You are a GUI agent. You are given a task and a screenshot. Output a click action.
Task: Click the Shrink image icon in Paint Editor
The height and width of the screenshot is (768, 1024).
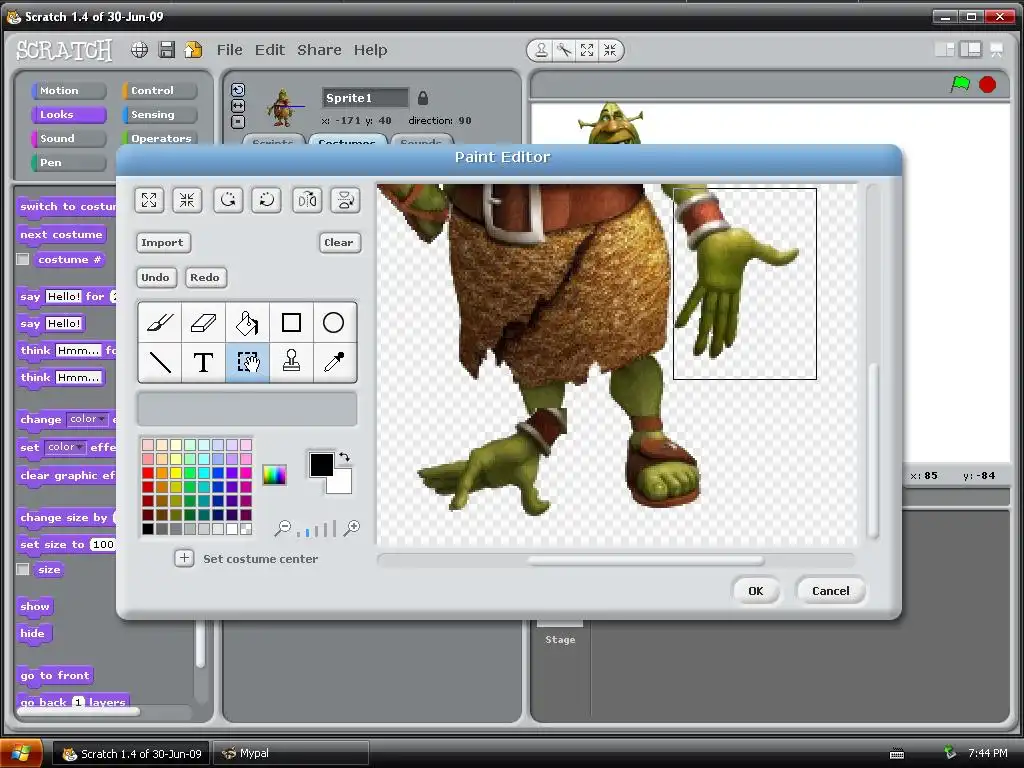click(x=187, y=200)
